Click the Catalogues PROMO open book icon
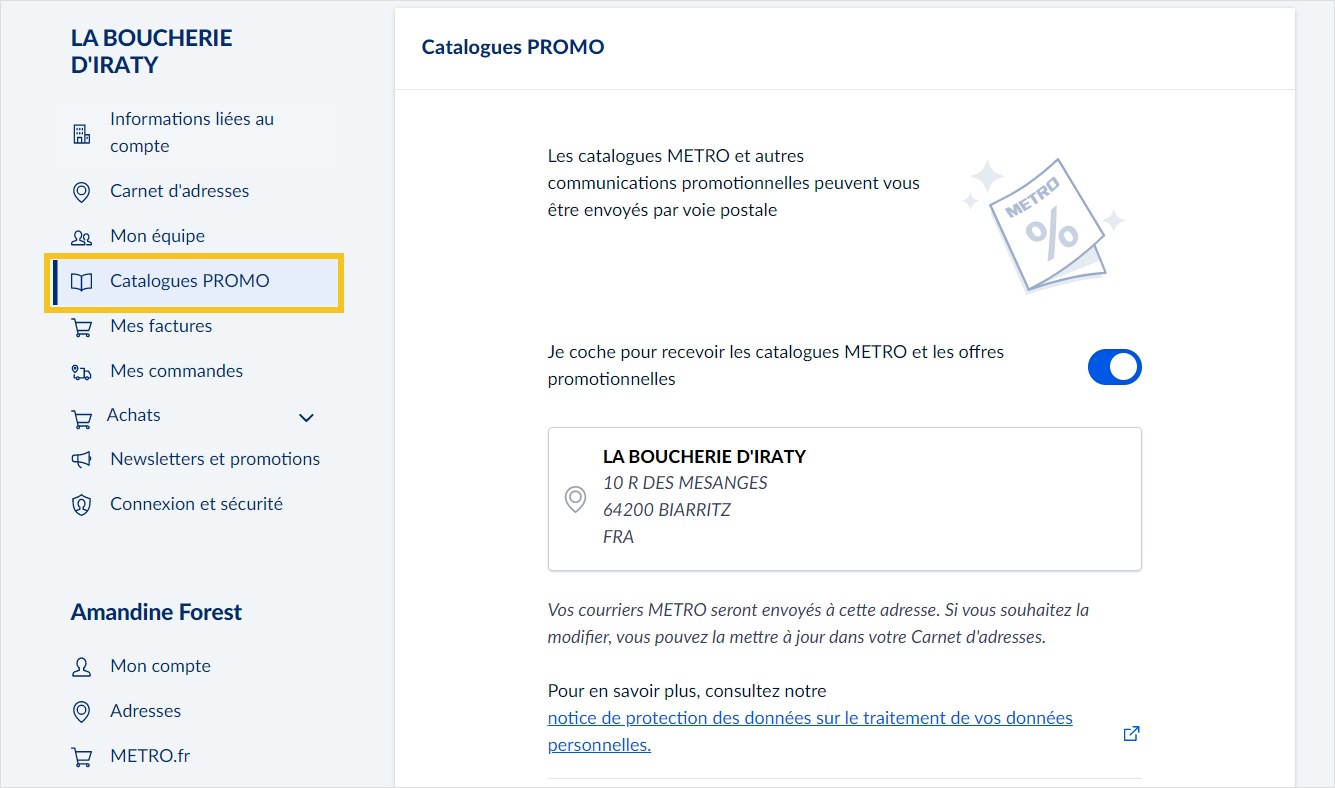Viewport: 1335px width, 788px height. click(x=81, y=281)
